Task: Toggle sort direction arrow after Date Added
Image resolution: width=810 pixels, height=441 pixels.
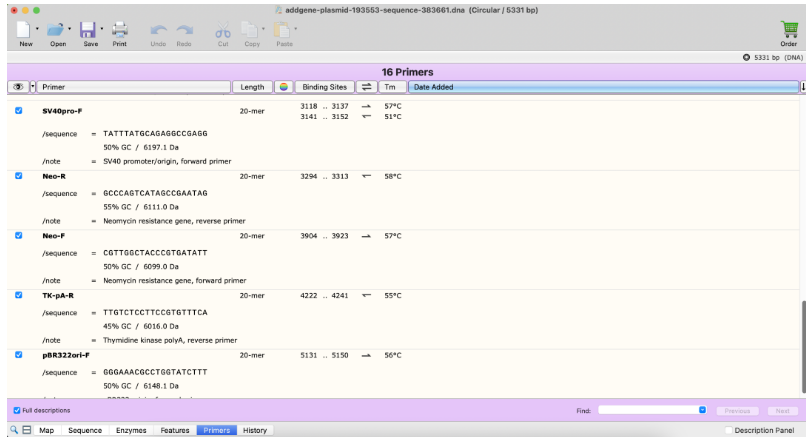Action: 803,87
